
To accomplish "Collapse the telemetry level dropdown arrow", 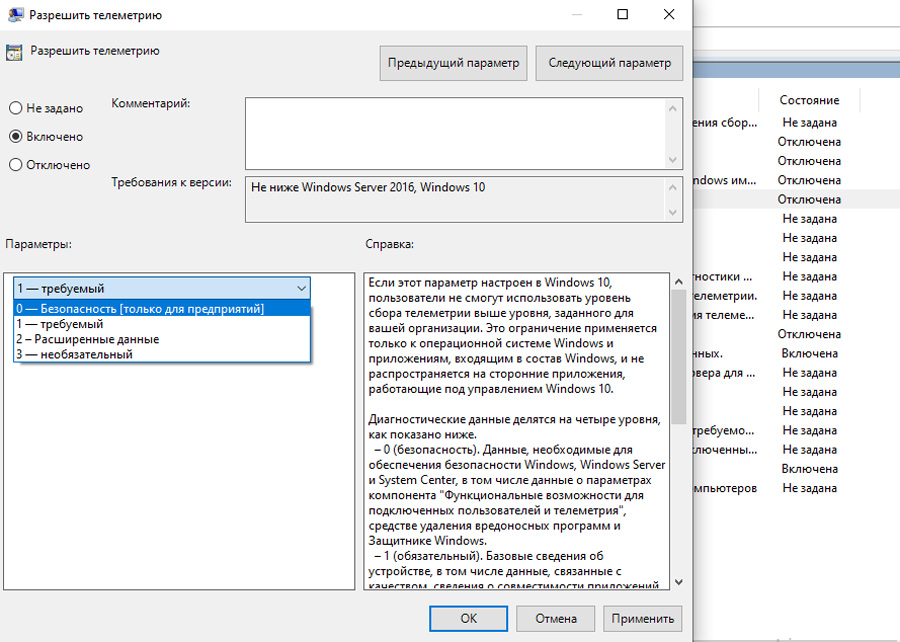I will pos(301,289).
